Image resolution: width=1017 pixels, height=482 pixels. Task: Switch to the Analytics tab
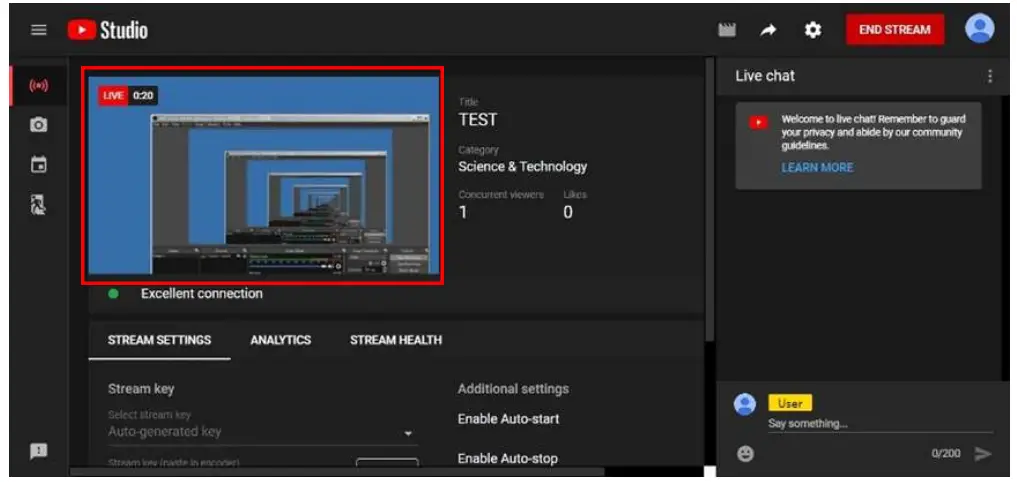(280, 340)
